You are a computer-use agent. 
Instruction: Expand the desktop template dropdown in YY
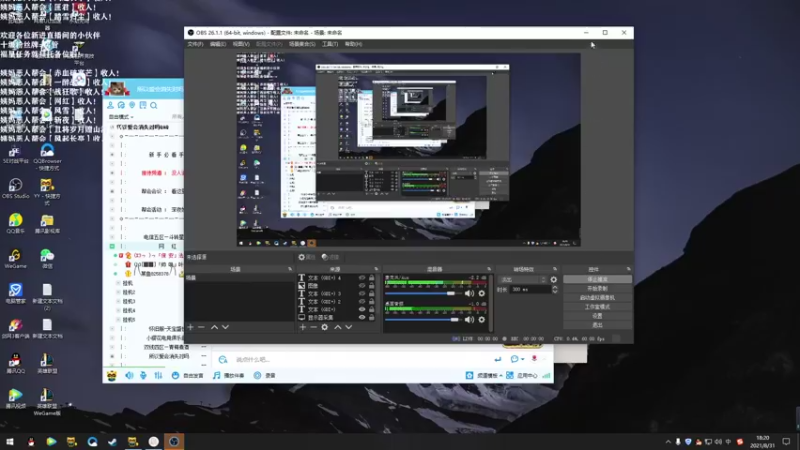[489, 376]
